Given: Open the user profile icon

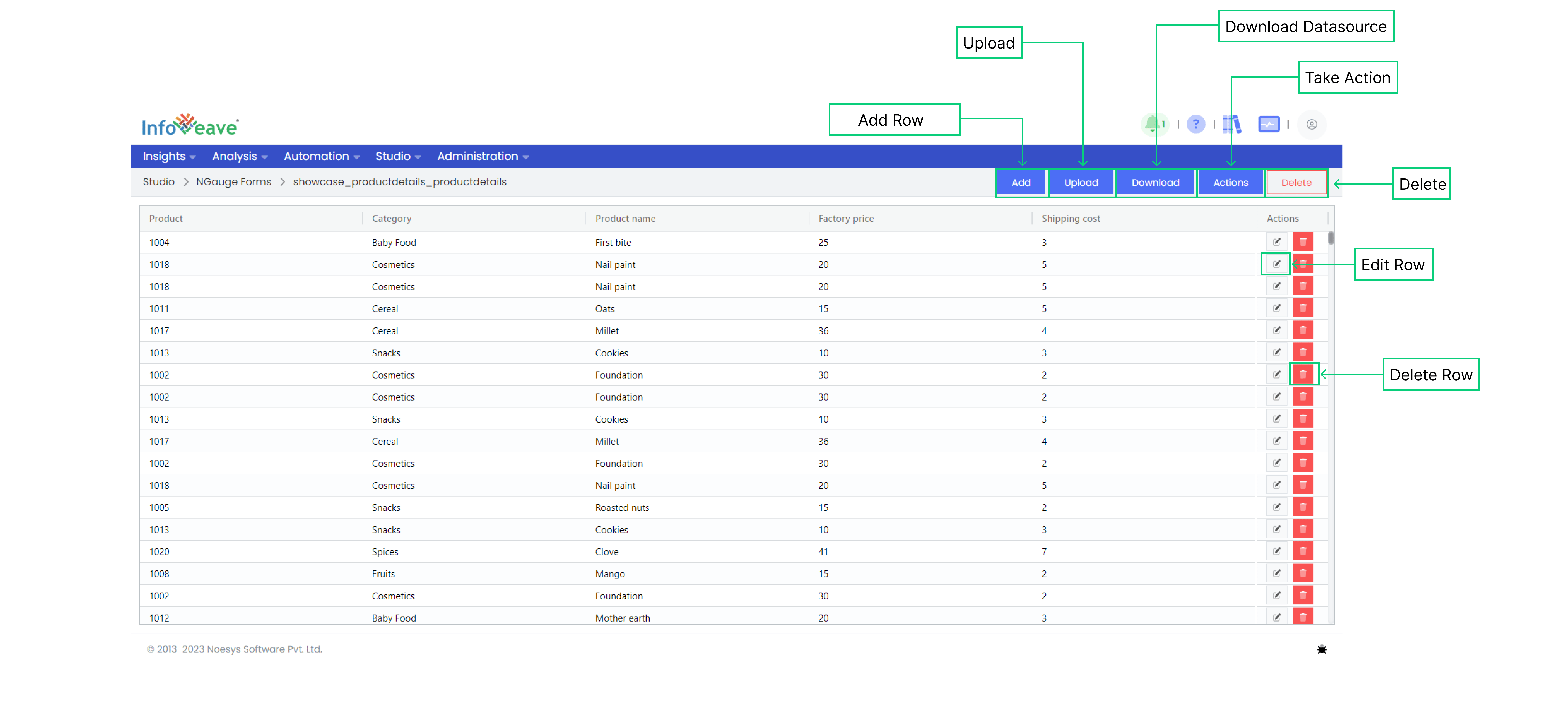Looking at the screenshot, I should (x=1312, y=124).
